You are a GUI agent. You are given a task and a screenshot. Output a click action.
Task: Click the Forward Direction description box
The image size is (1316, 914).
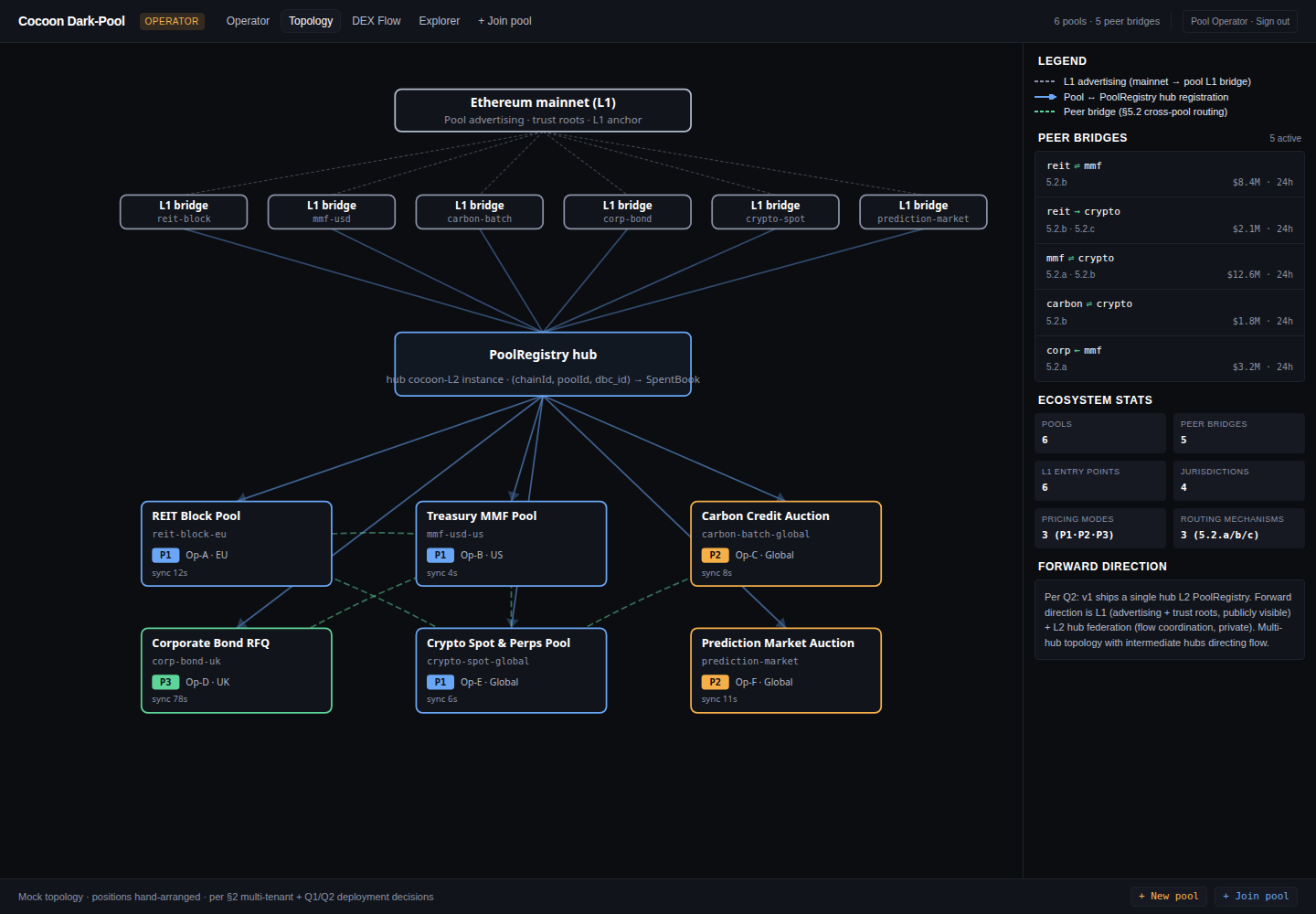[x=1169, y=620]
